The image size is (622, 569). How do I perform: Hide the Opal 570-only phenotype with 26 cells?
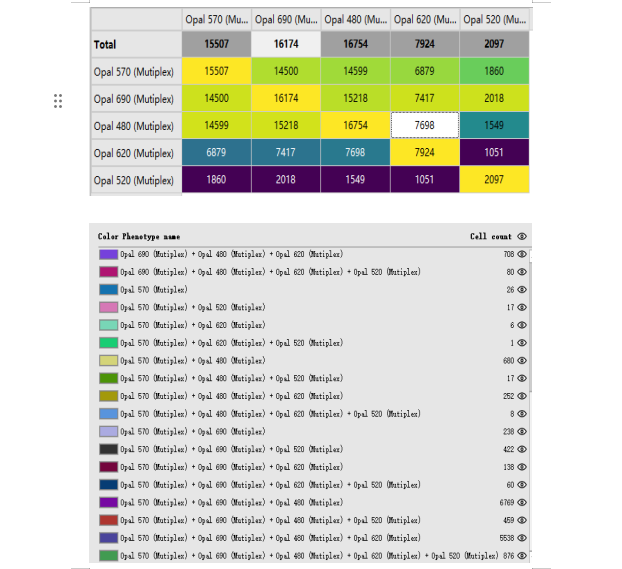click(x=522, y=290)
